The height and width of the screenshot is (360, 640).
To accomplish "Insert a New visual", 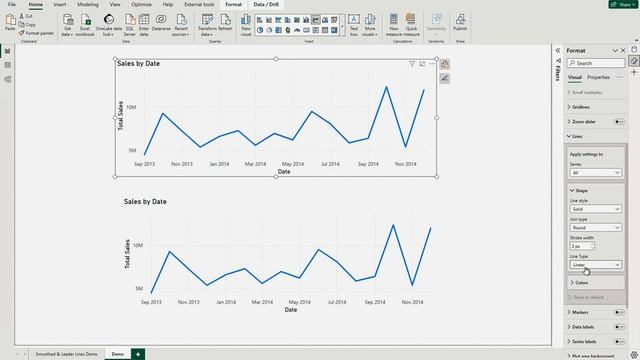I will (x=246, y=25).
